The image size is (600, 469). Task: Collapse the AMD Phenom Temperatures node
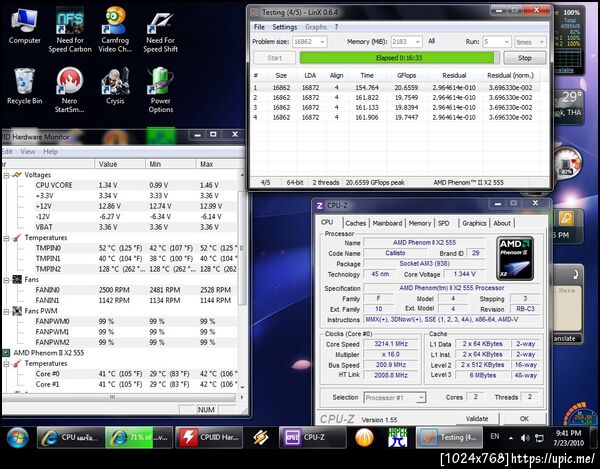pos(7,364)
